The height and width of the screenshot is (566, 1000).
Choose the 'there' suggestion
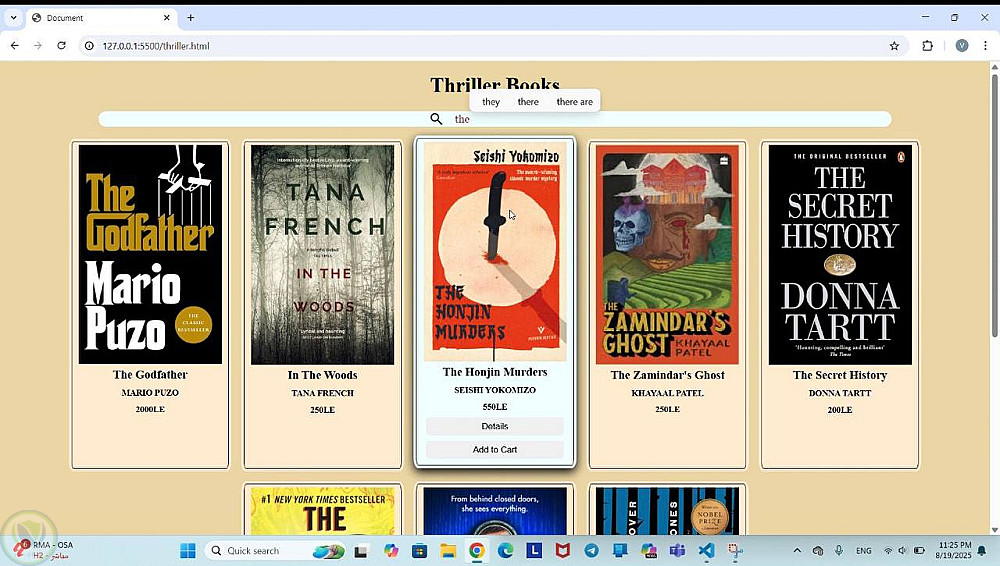click(528, 101)
